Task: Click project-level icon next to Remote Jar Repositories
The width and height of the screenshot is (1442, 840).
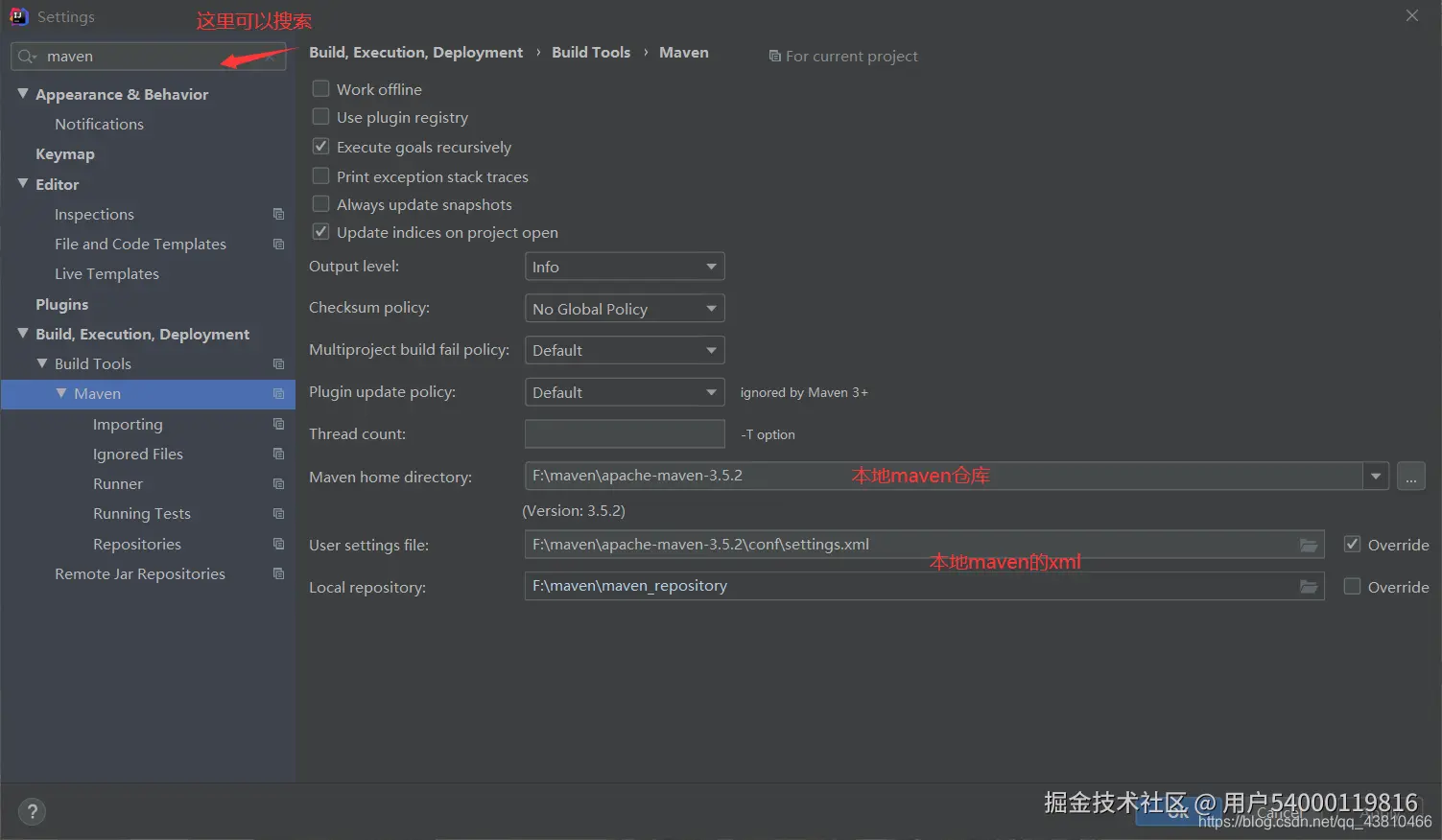Action: (x=278, y=573)
